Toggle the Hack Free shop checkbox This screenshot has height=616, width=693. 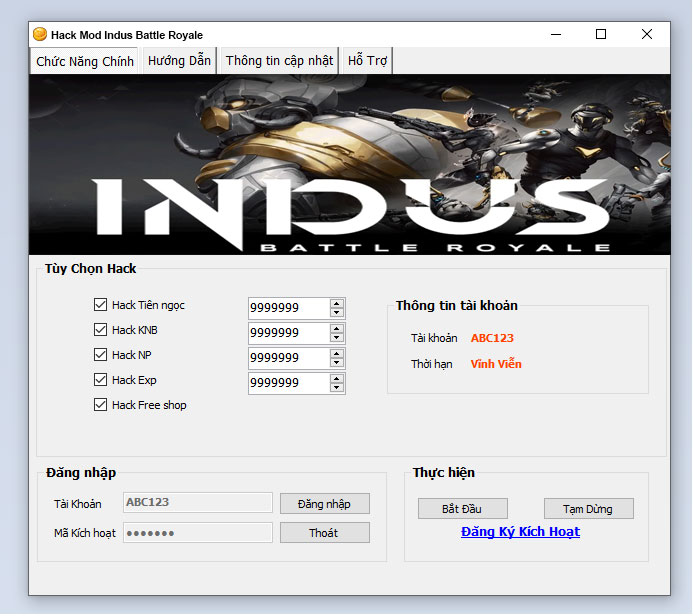100,405
